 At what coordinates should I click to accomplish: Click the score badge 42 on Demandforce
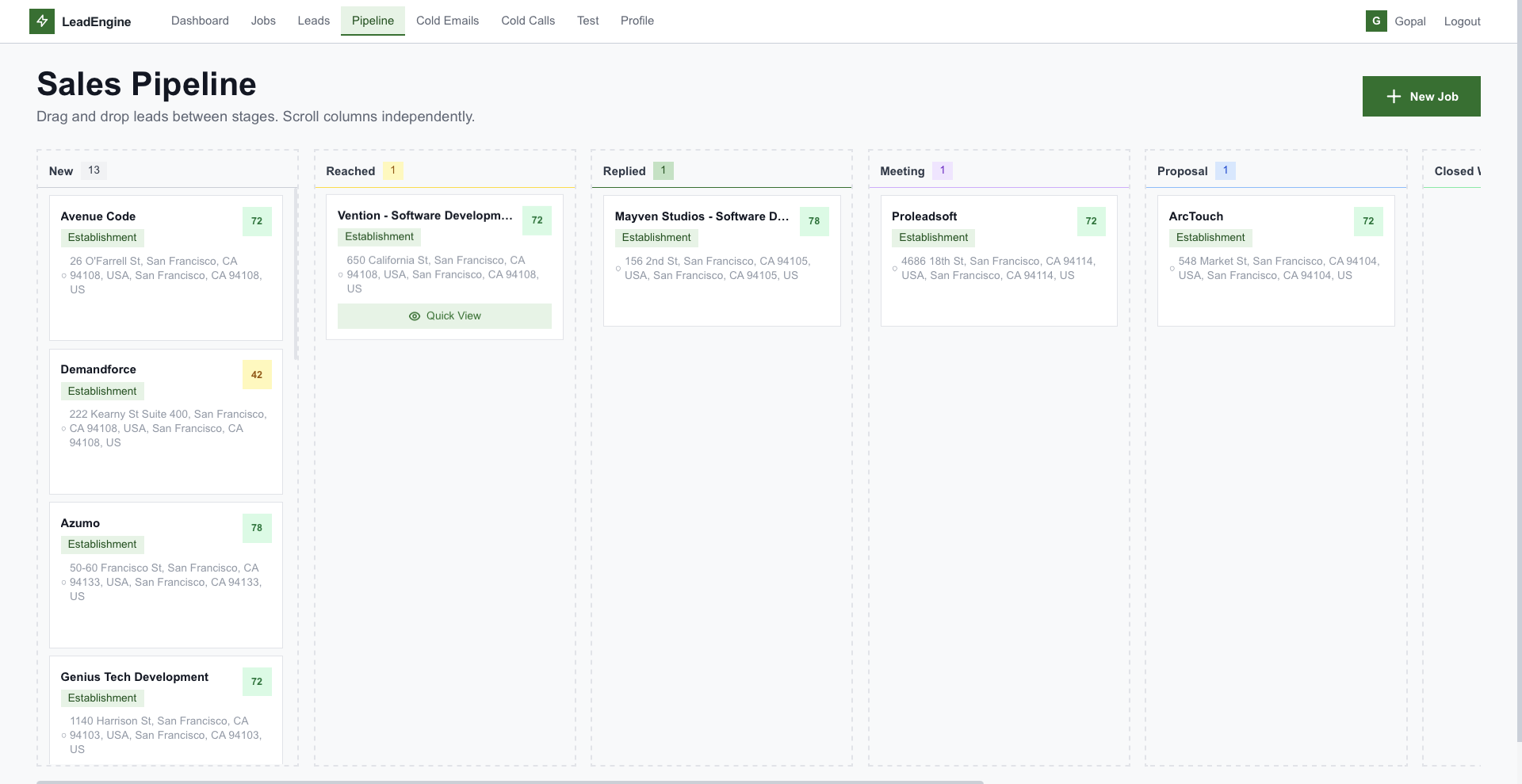pos(256,374)
